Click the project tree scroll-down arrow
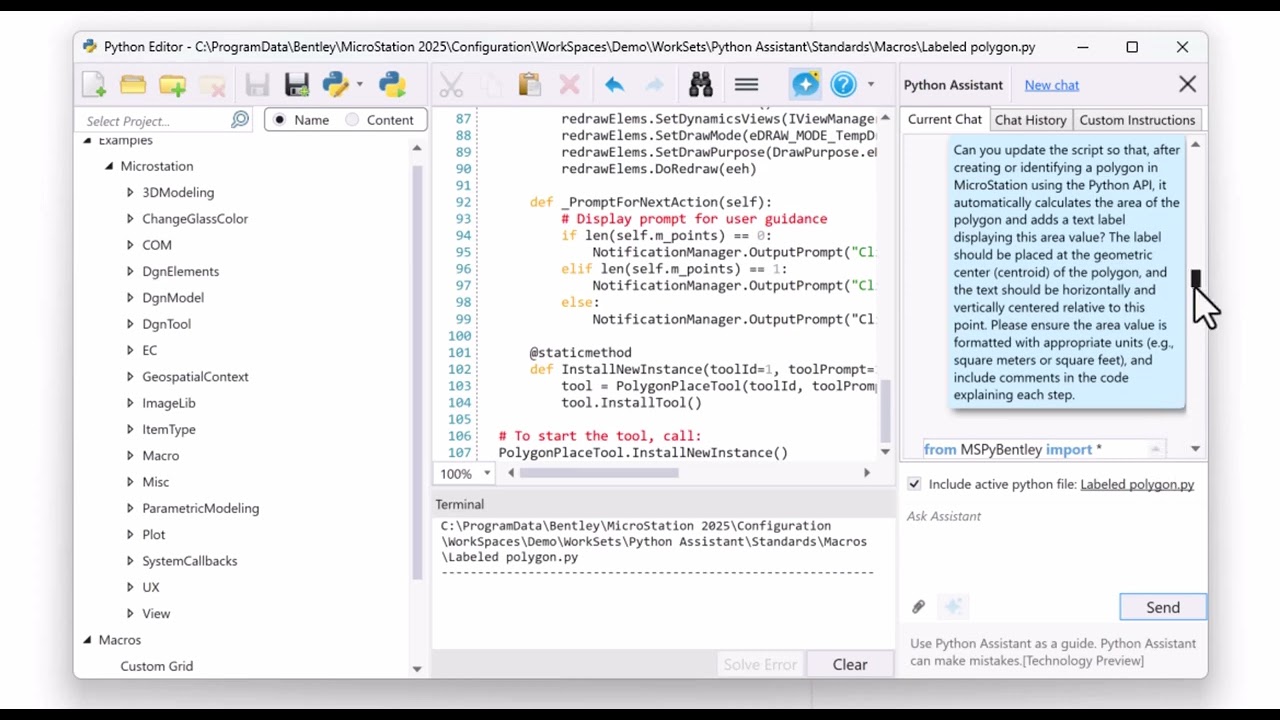The image size is (1280, 720). coord(417,668)
